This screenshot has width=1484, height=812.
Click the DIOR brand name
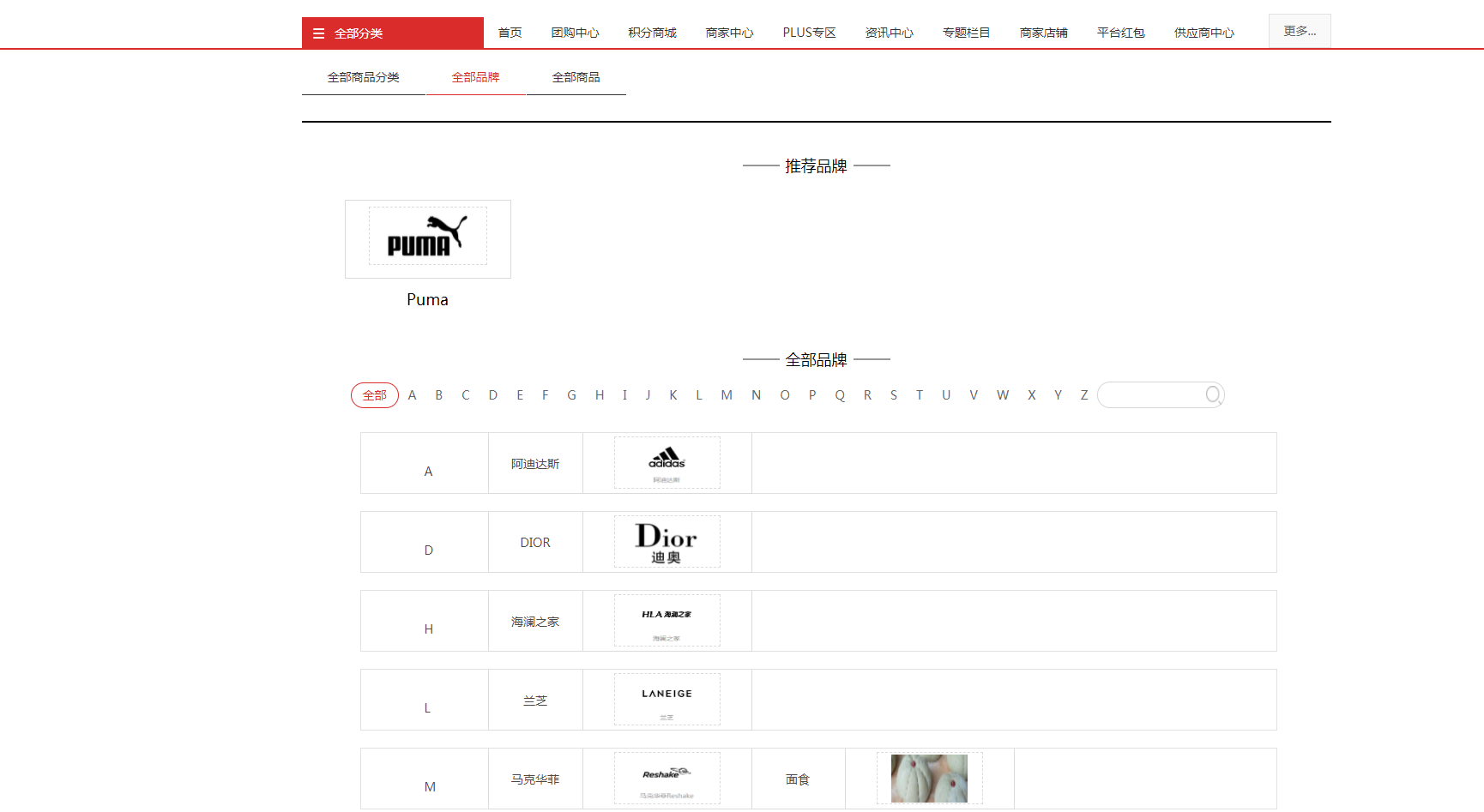click(535, 543)
